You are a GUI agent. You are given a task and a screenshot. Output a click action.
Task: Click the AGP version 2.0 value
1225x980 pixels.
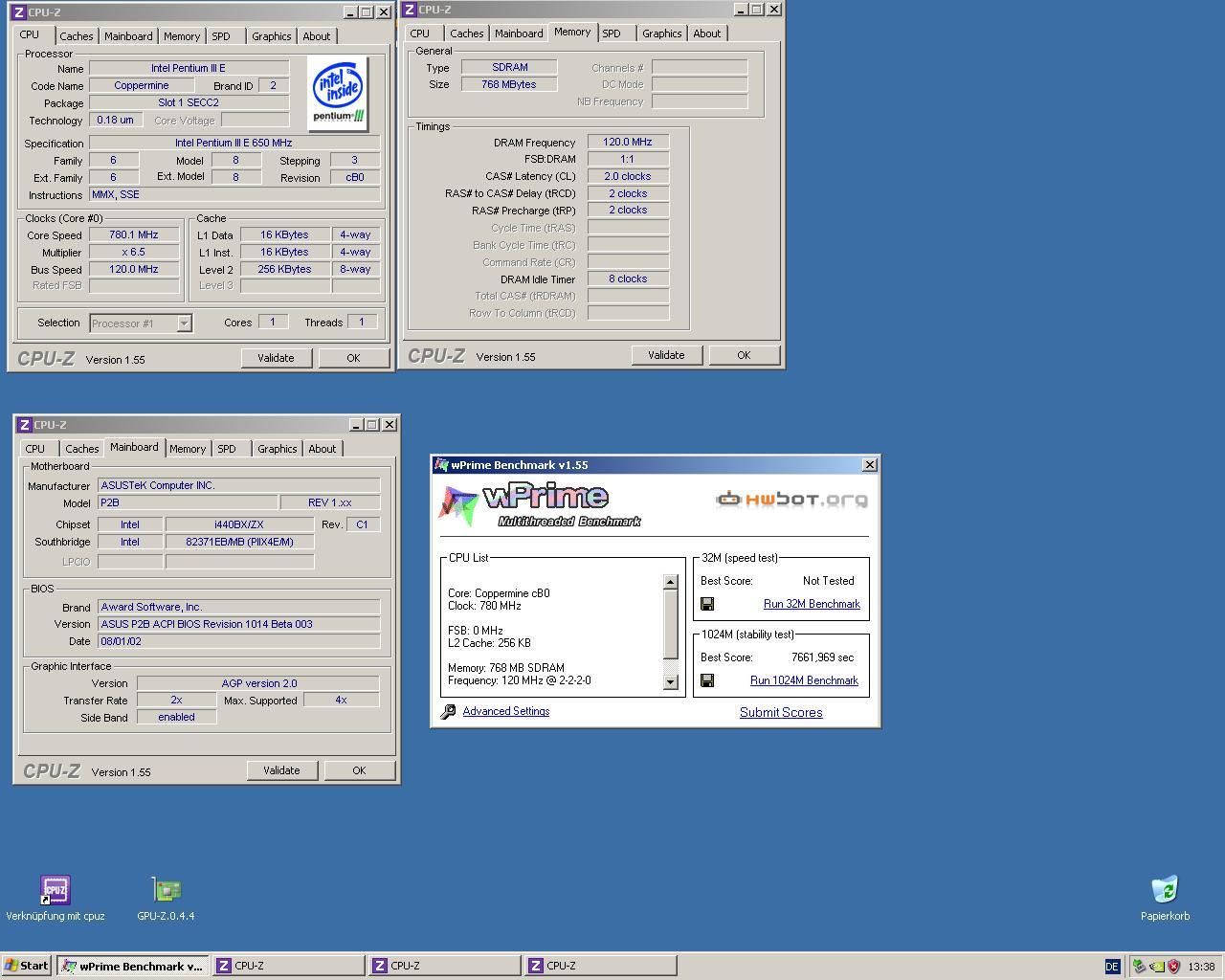click(258, 683)
